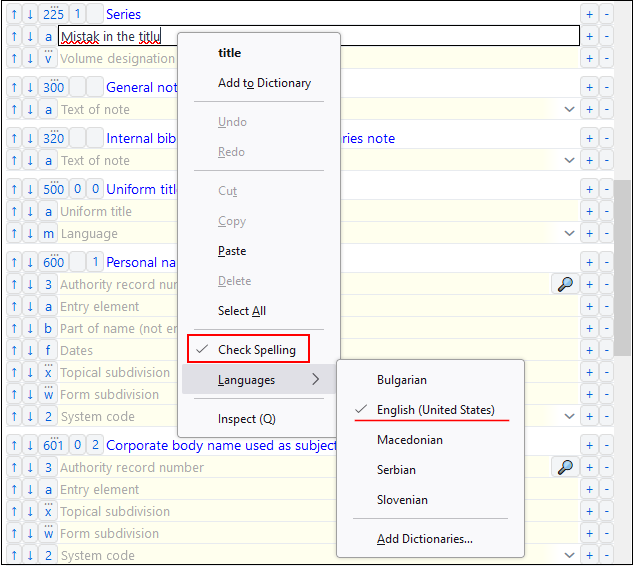Click the Series field label
The image size is (634, 566).
(x=123, y=15)
